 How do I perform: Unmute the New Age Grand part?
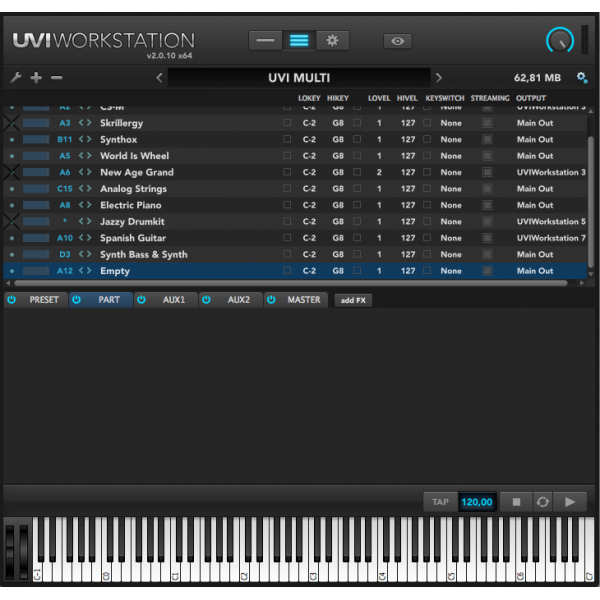[12, 172]
